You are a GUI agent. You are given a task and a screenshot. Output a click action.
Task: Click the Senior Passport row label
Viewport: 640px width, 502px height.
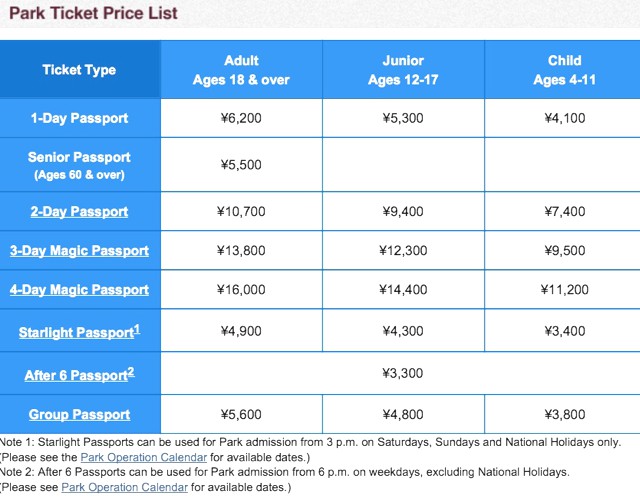point(79,165)
